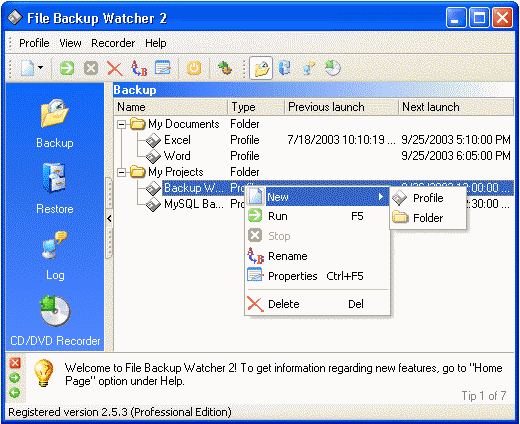Screen dimensions: 520x424
Task: Collapse the My Documents folder
Action: [122, 125]
